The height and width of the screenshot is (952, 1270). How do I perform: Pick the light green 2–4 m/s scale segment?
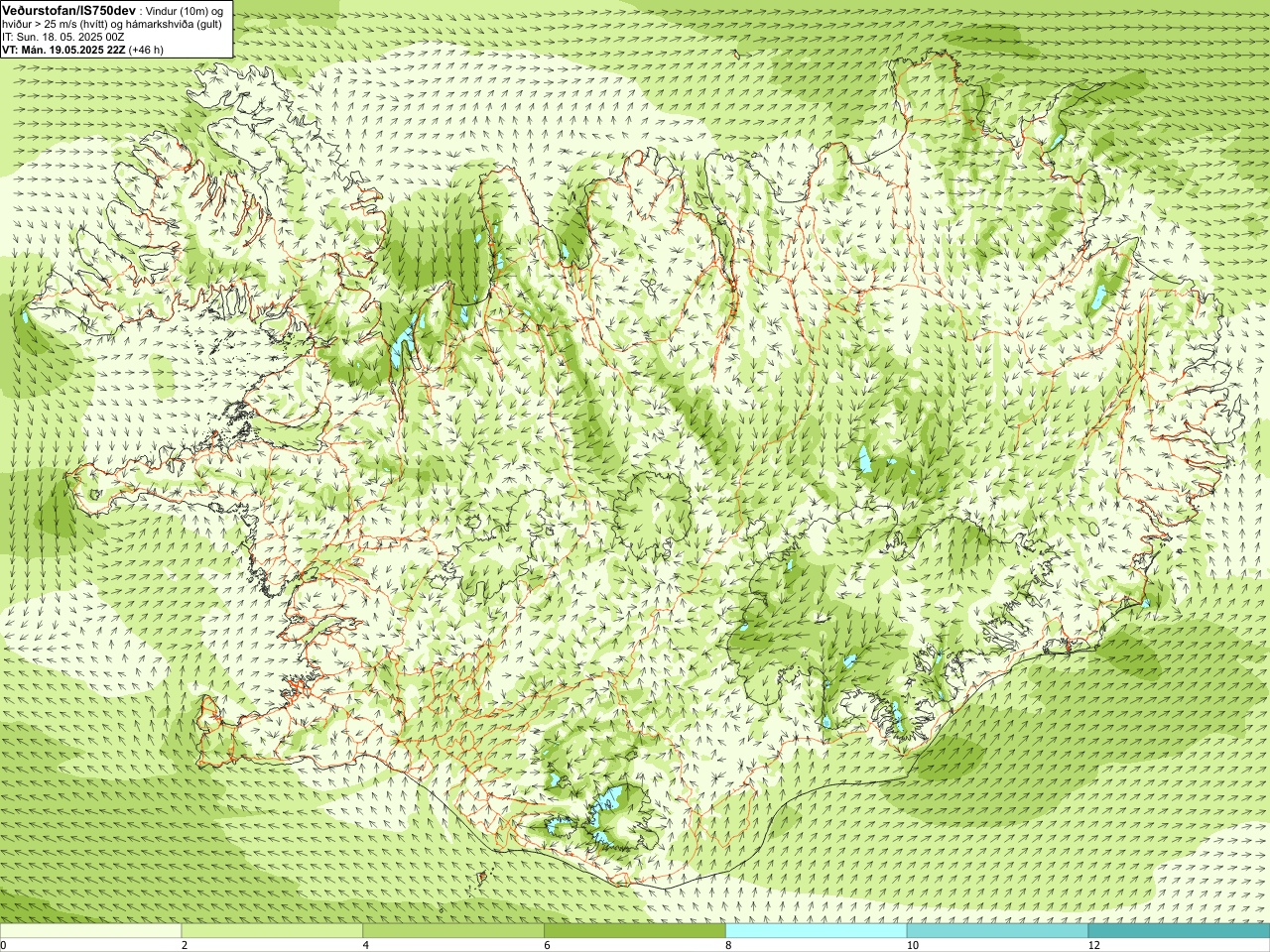click(x=272, y=931)
